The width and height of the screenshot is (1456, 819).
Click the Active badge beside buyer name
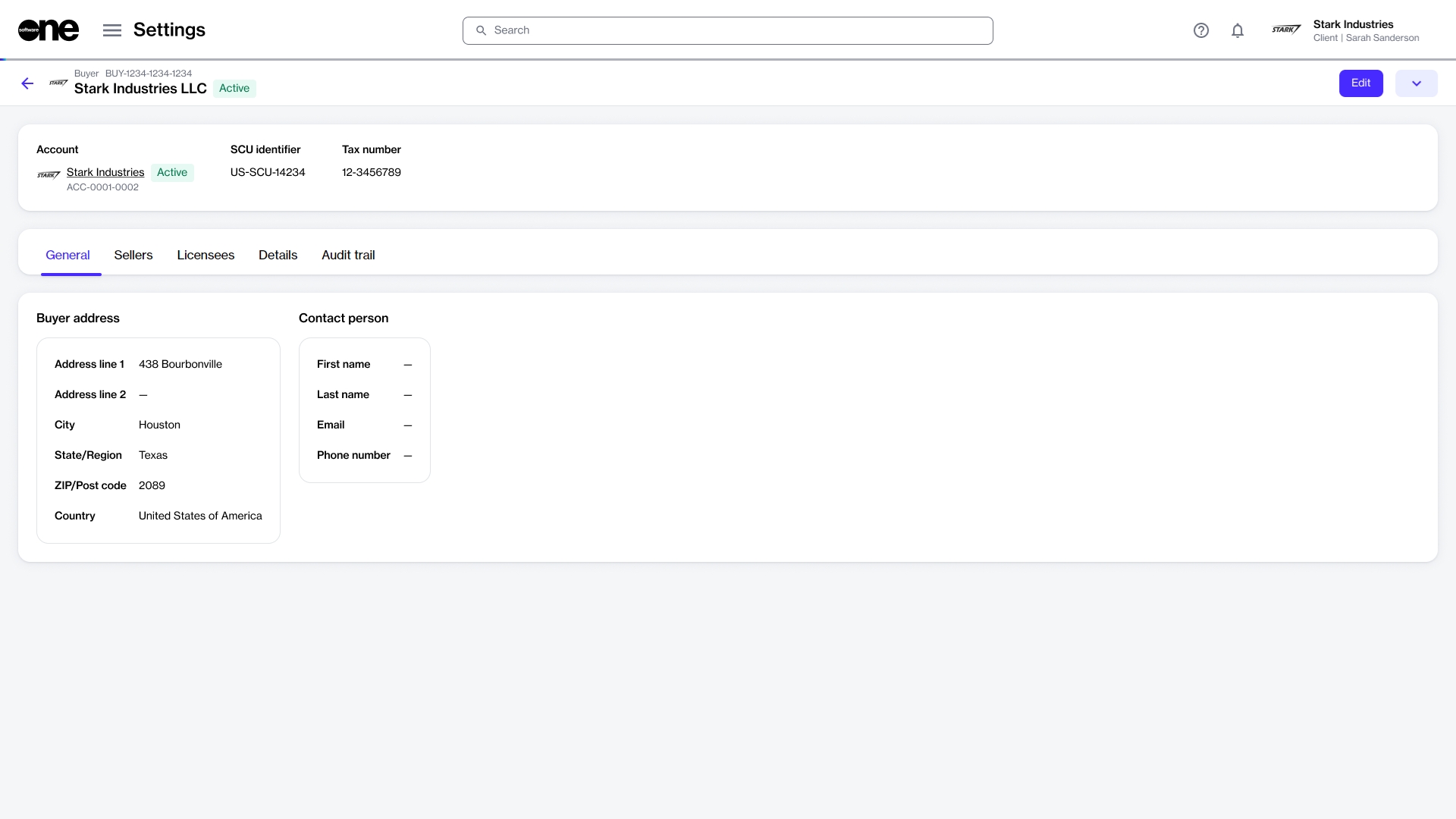tap(234, 88)
